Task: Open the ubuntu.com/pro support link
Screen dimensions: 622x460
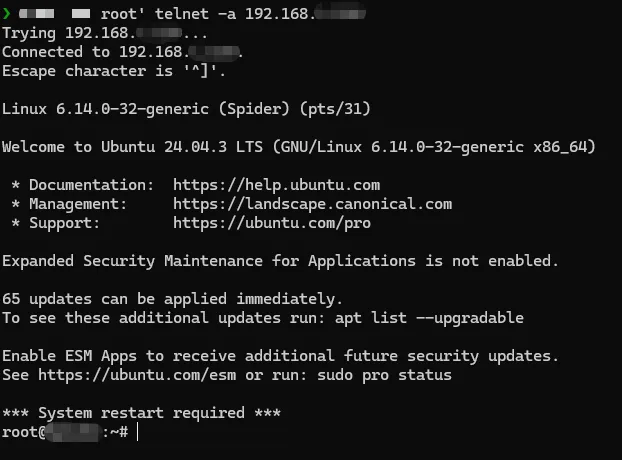Action: click(271, 223)
